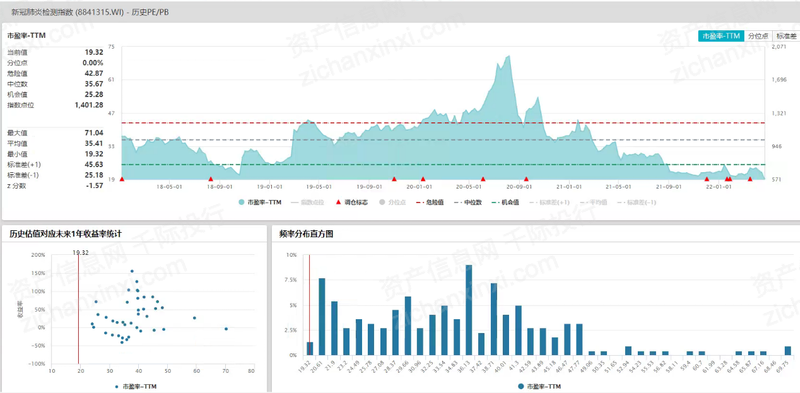The height and width of the screenshot is (393, 800).
Task: Click the highest scatter point near 150%
Action: pyautogui.click(x=132, y=272)
